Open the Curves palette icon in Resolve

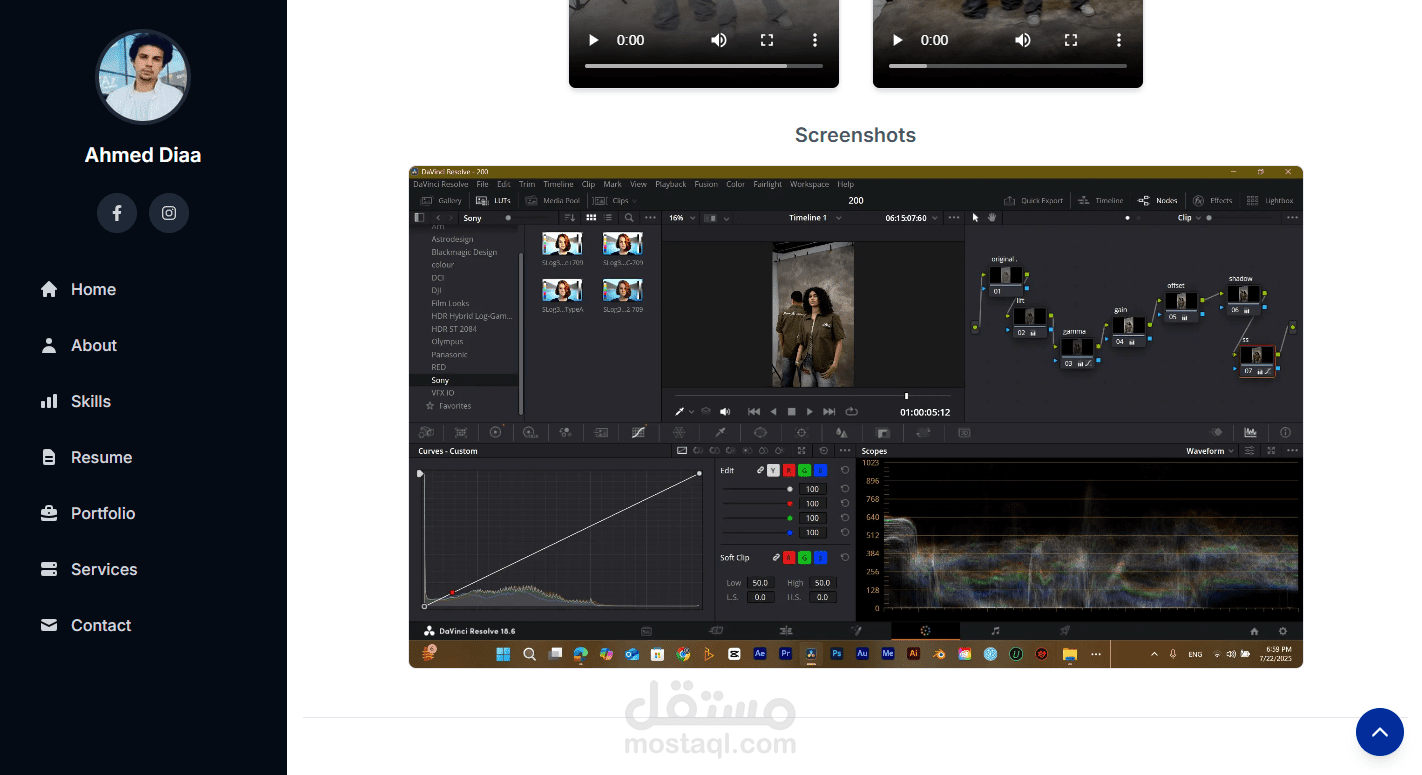[639, 432]
